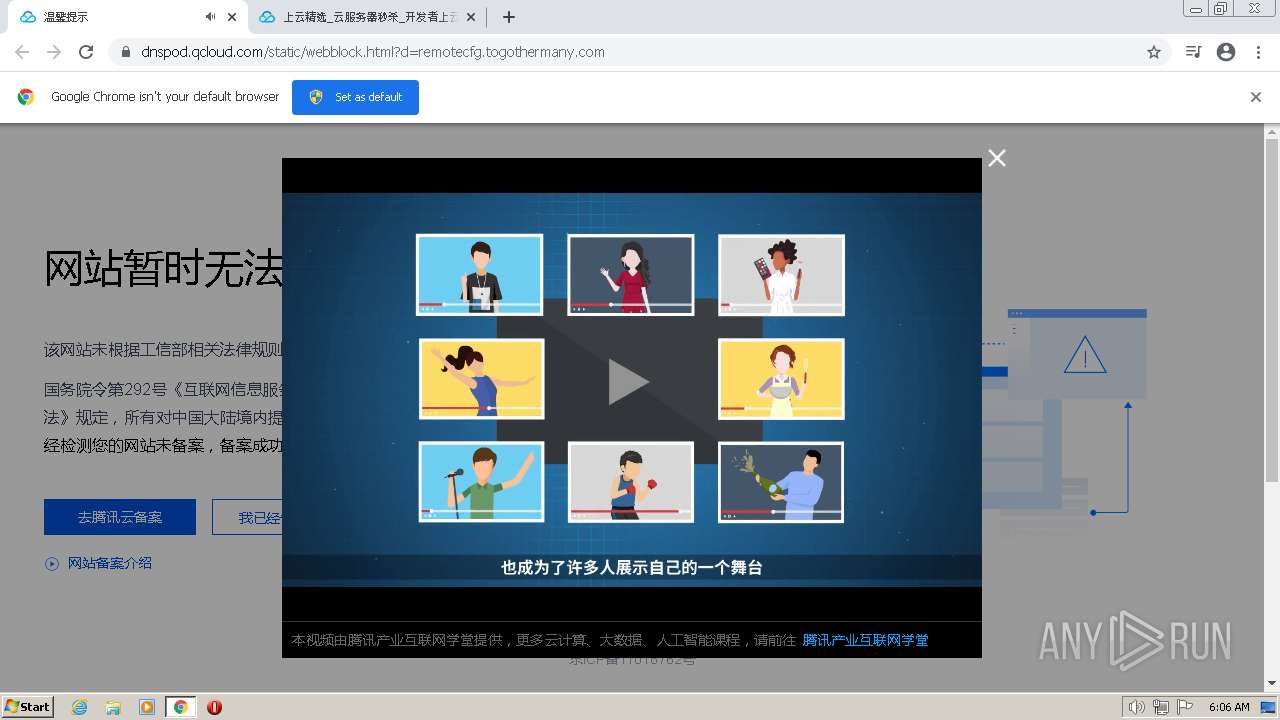
Task: Click the network tray icon
Action: pos(1161,707)
